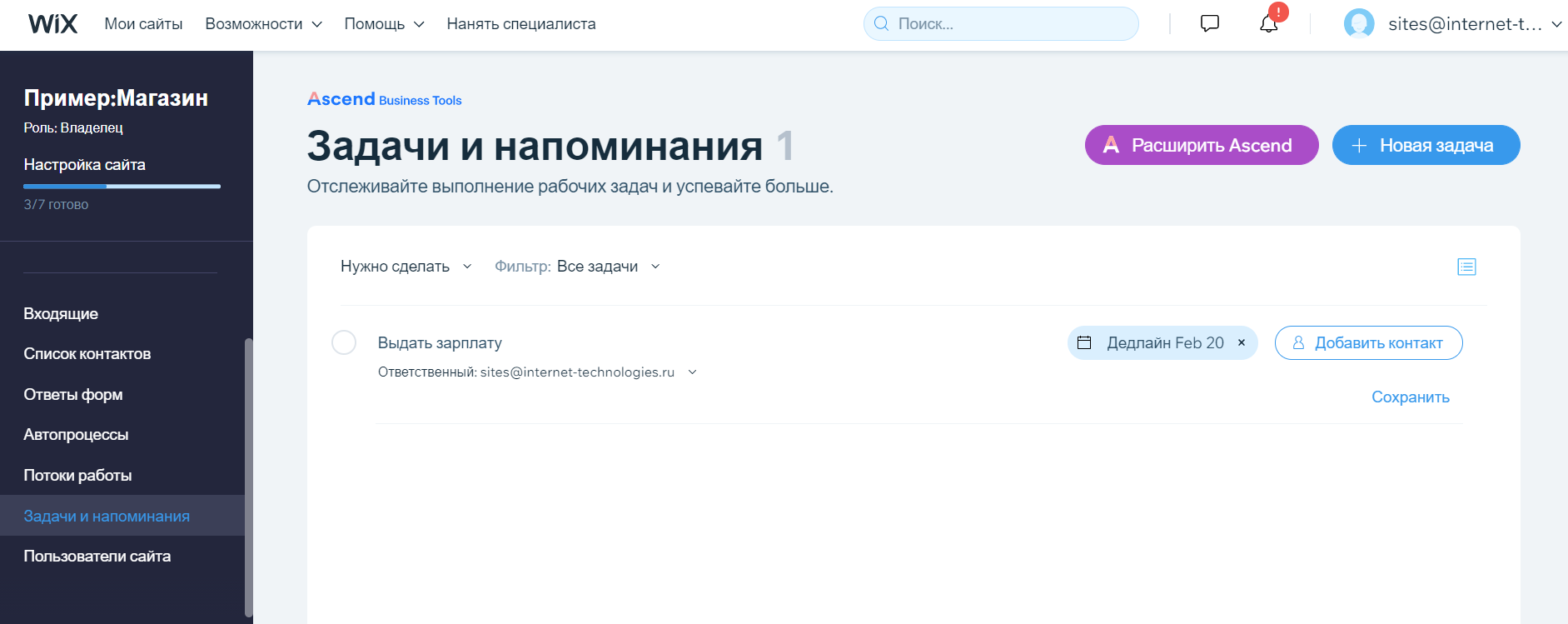Click the Wix logo
This screenshot has height=624, width=1568.
tap(52, 24)
